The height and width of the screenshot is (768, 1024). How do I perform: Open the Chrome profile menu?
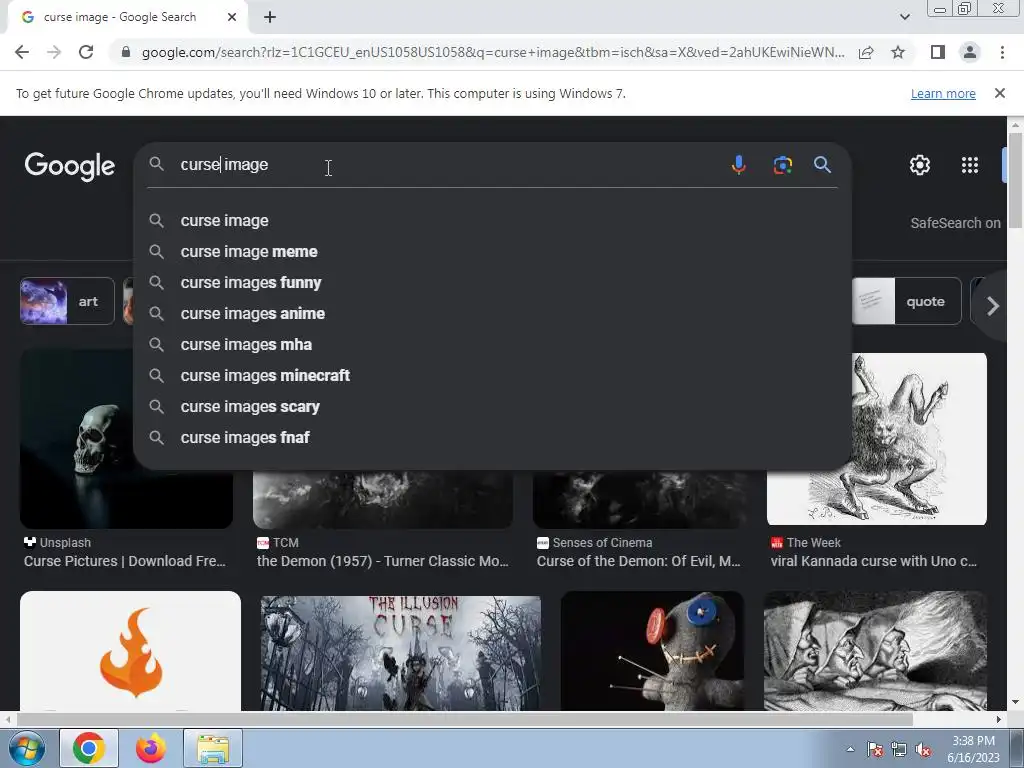pyautogui.click(x=970, y=52)
